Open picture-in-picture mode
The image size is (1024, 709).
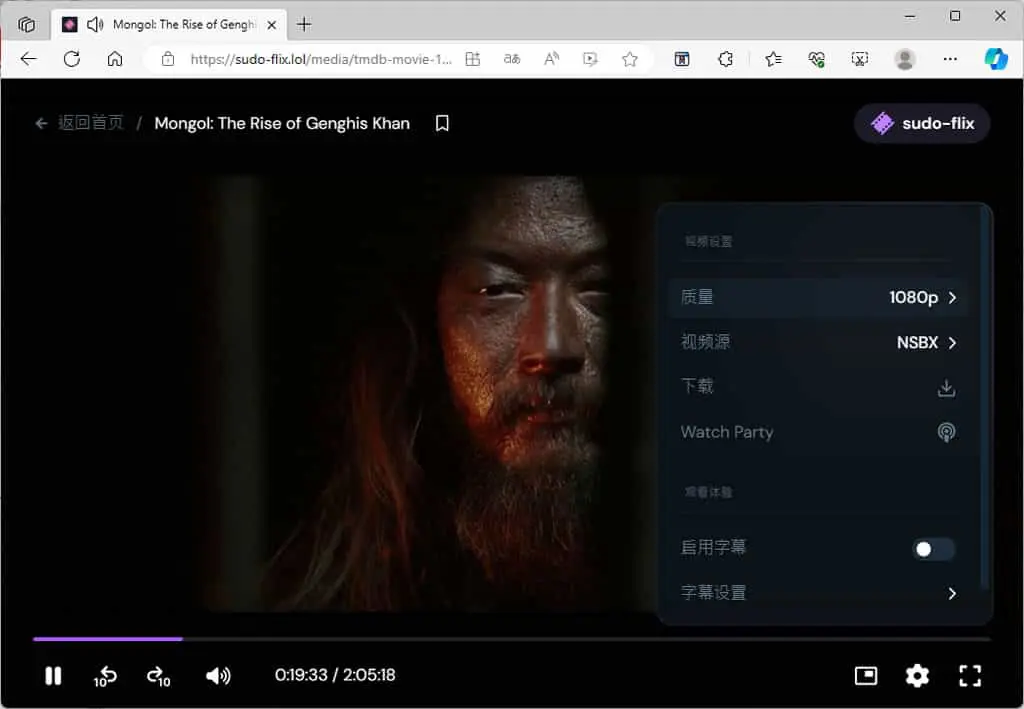866,676
